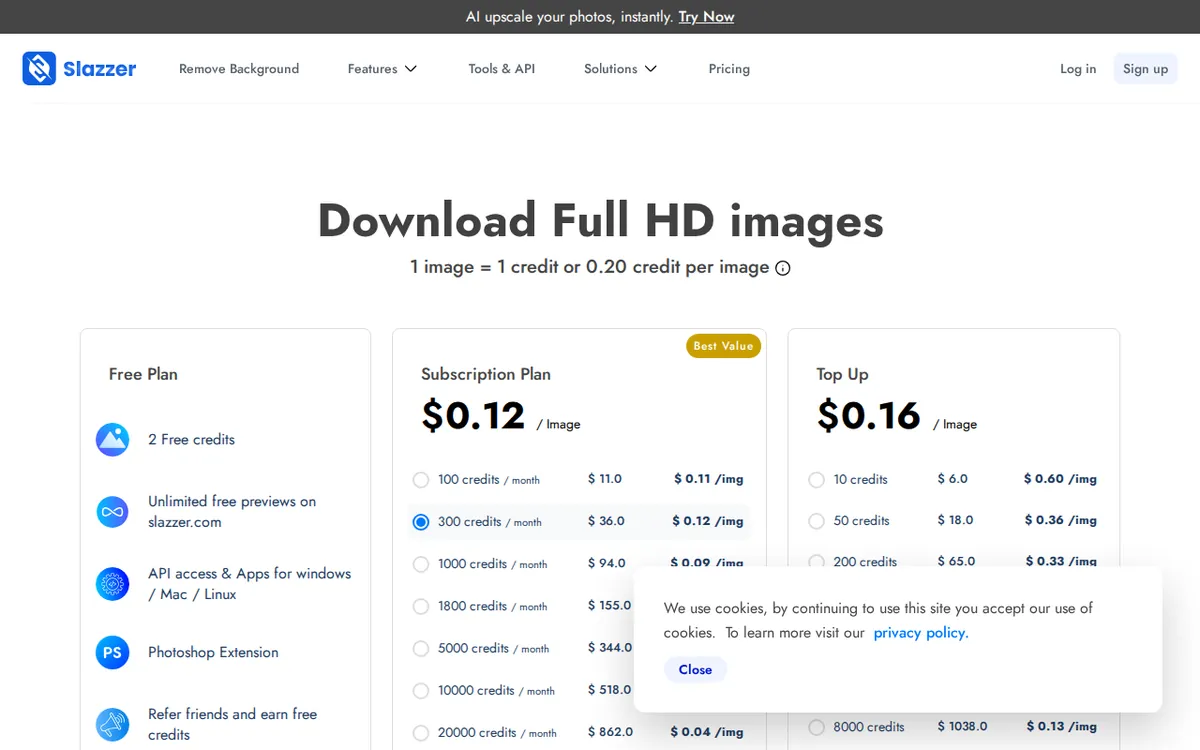Click the $ 1038.0 top up price
Image resolution: width=1200 pixels, height=750 pixels.
pyautogui.click(x=962, y=726)
